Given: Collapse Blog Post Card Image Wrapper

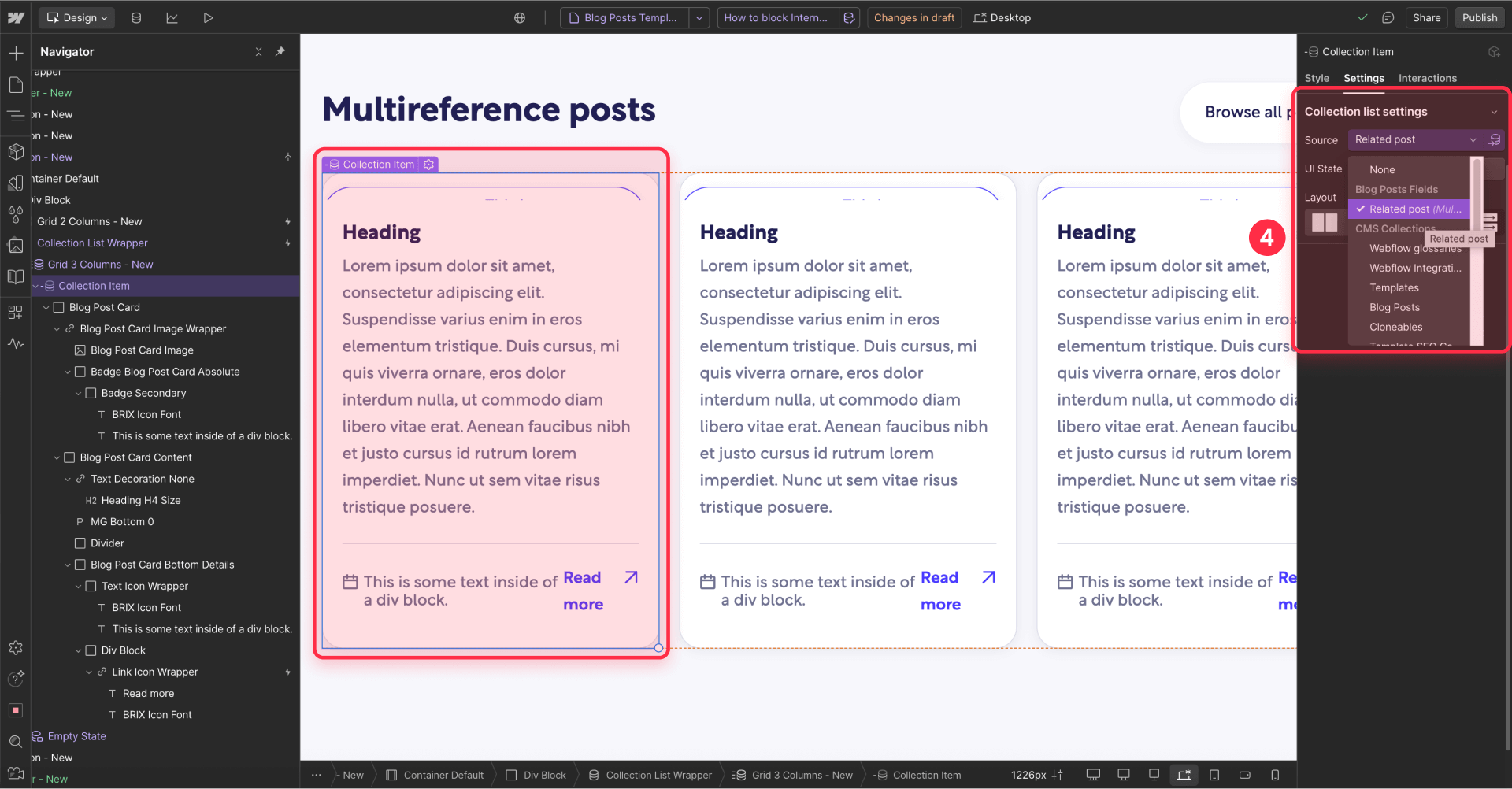Looking at the screenshot, I should [57, 328].
